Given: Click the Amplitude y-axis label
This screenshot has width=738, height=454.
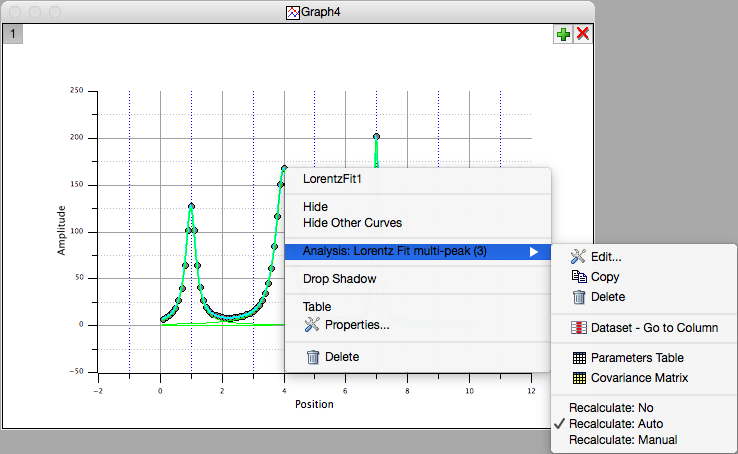Looking at the screenshot, I should coord(61,230).
